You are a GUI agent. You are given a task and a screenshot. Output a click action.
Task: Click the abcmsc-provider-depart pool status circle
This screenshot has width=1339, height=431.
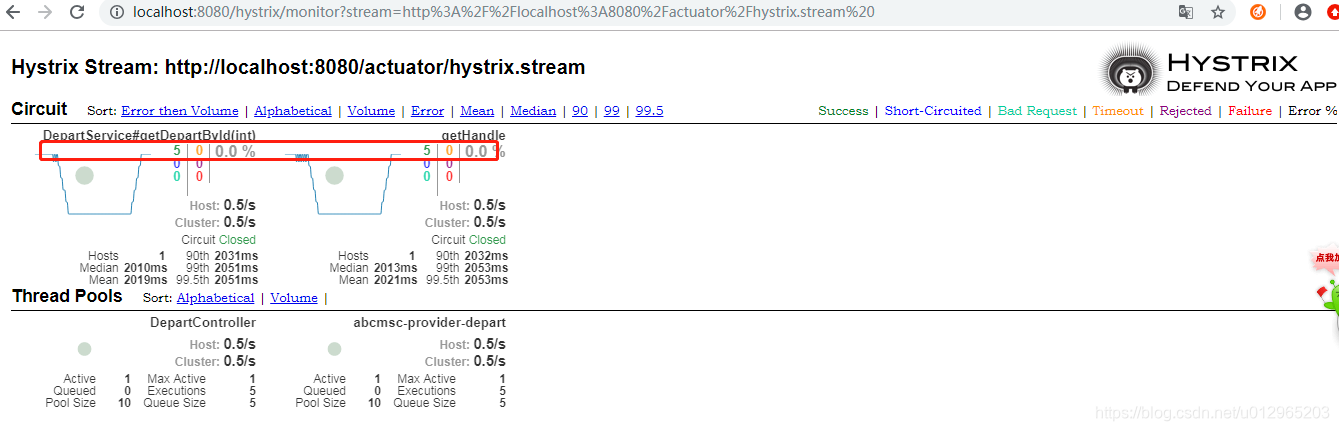[334, 349]
